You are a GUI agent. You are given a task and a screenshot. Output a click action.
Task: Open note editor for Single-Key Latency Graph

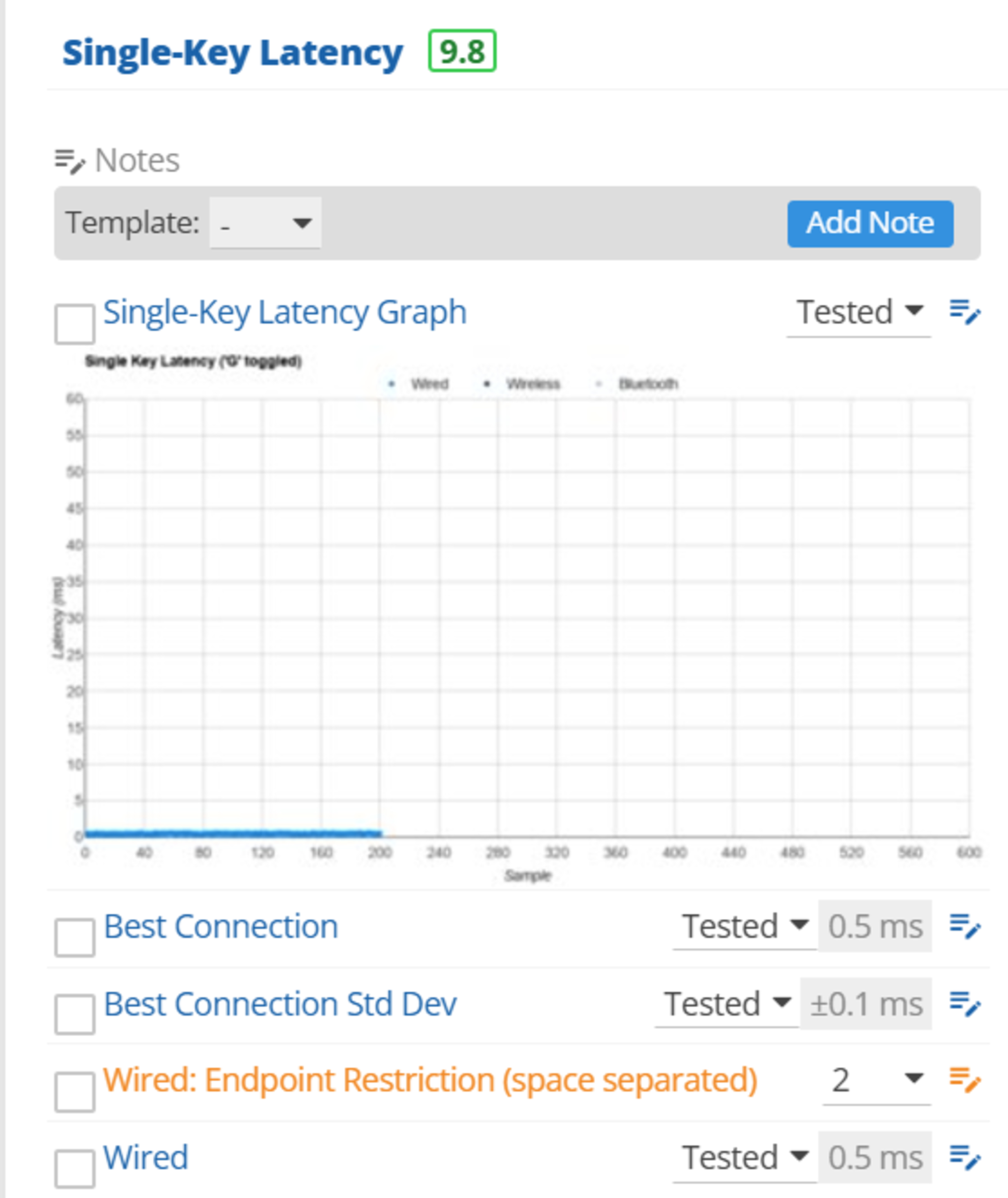pyautogui.click(x=965, y=313)
